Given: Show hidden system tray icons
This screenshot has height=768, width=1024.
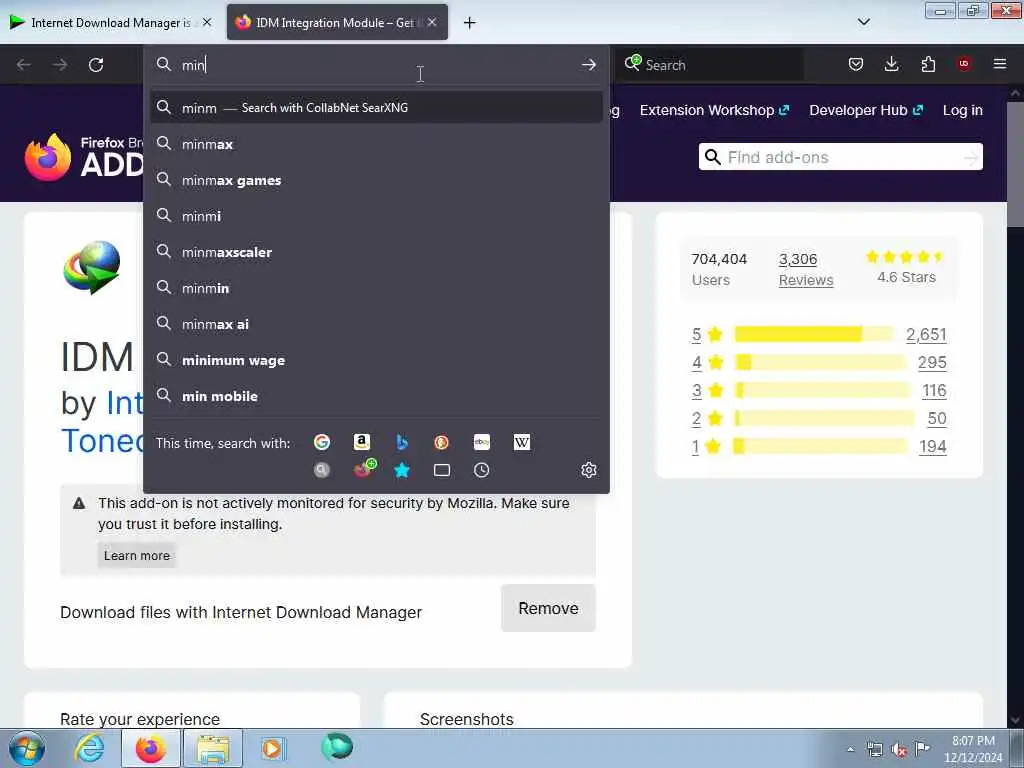Looking at the screenshot, I should click(x=850, y=749).
